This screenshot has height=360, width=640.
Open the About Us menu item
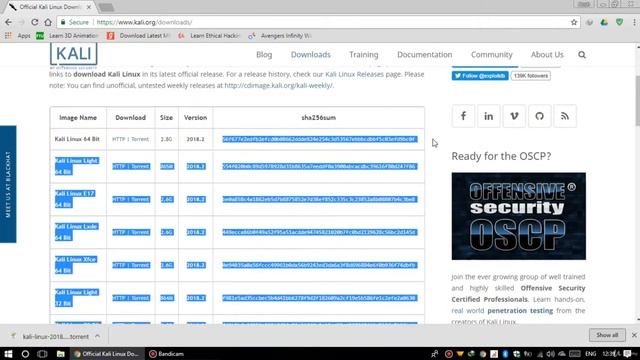pos(547,55)
